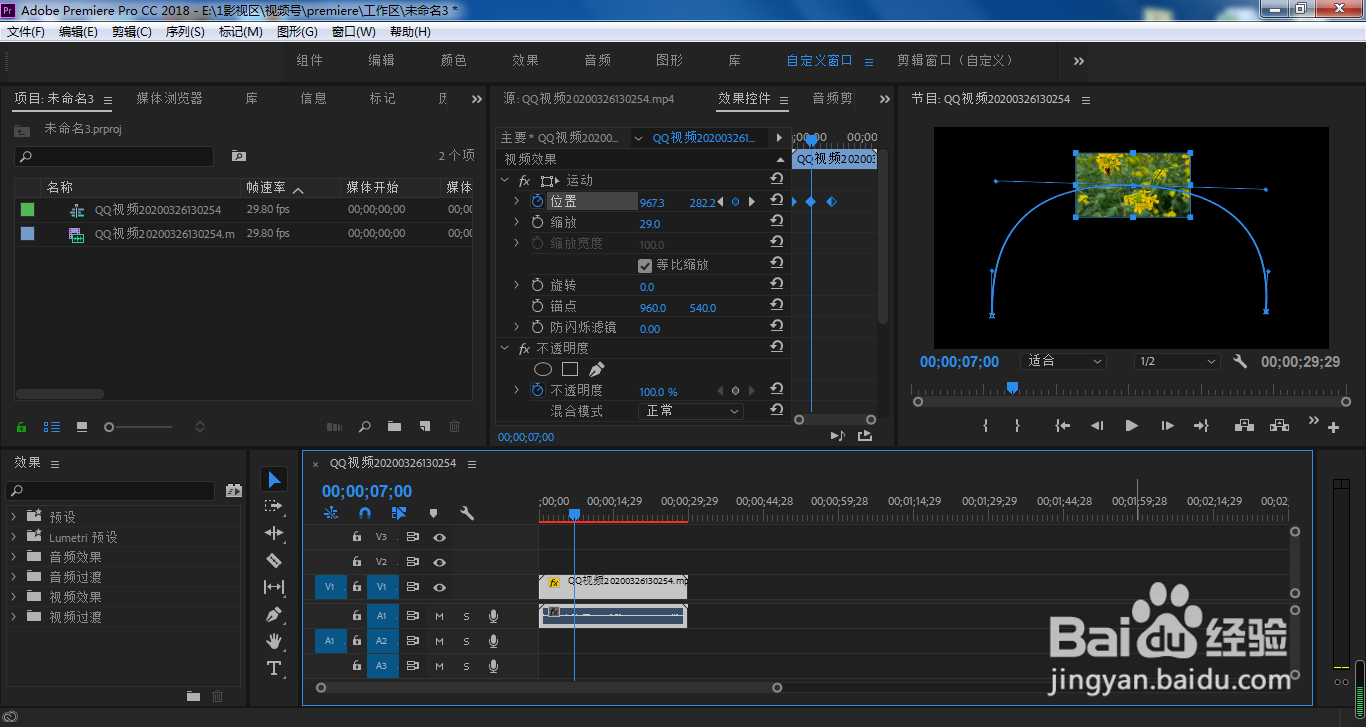1366x727 pixels.
Task: Open 序列(S) menu
Action: pos(185,32)
